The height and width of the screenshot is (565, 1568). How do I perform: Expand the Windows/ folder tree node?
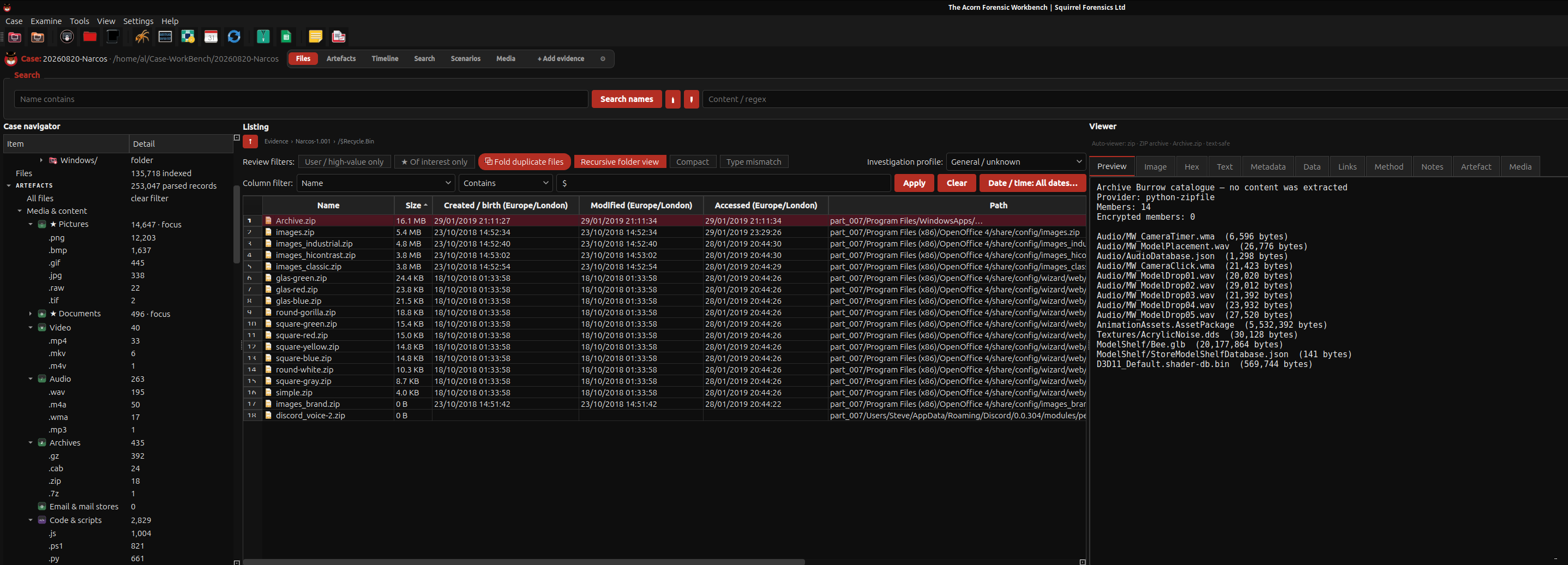[41, 161]
